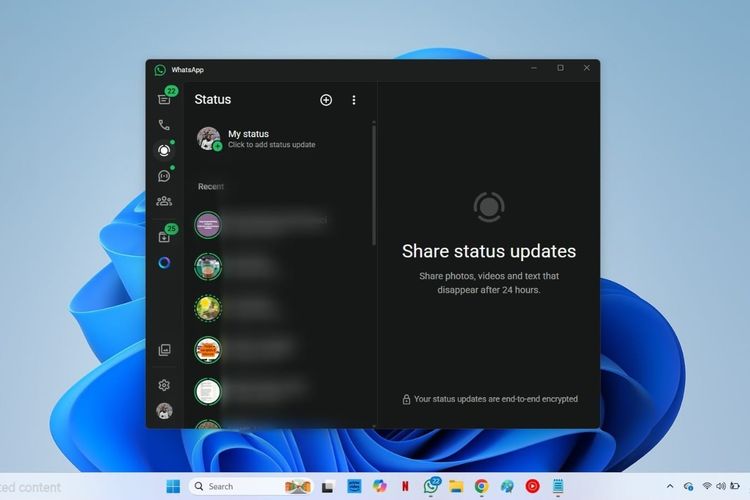Open the media gallery icon in sidebar
This screenshot has height=500, width=750.
[164, 350]
